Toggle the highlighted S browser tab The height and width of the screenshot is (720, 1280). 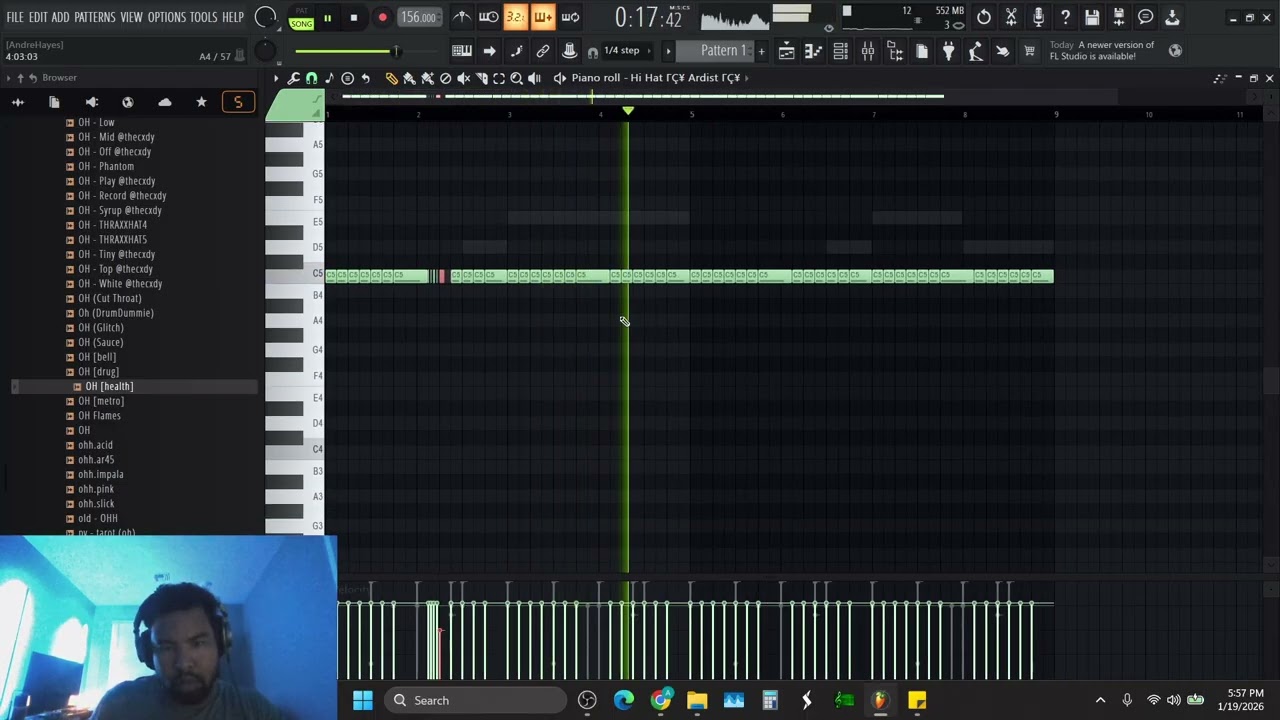click(x=238, y=102)
